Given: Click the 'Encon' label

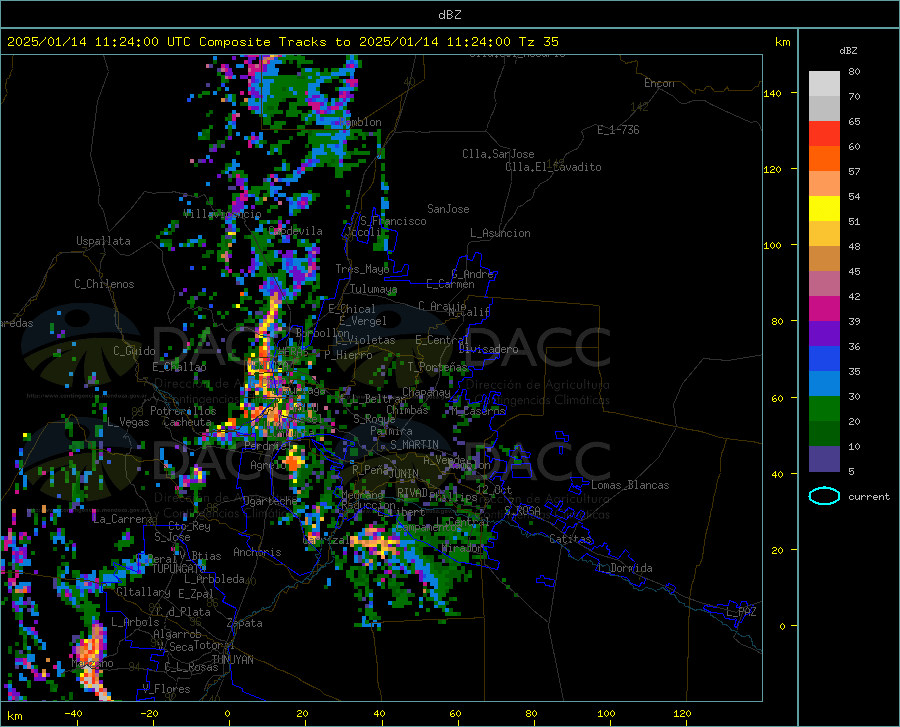Looking at the screenshot, I should pos(659,83).
